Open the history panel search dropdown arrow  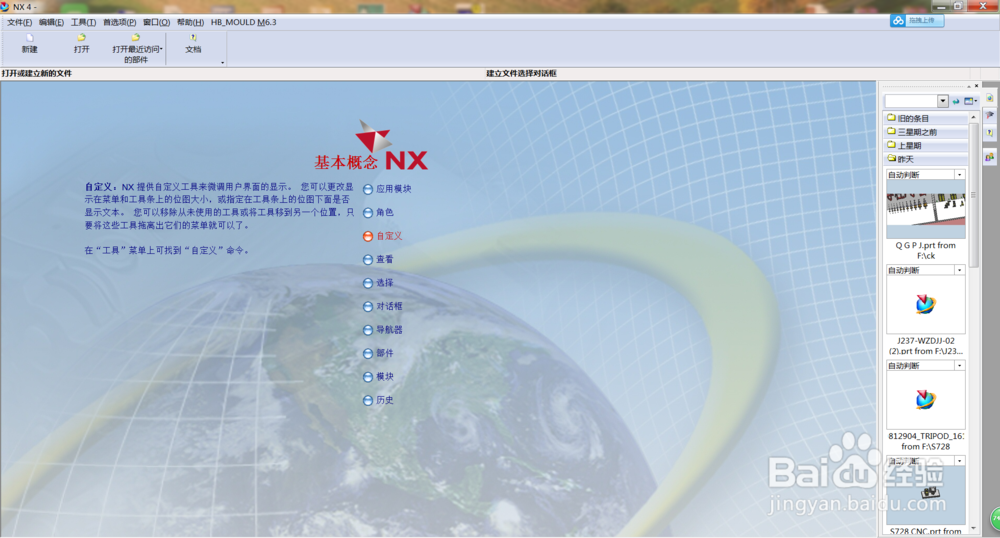[x=943, y=101]
